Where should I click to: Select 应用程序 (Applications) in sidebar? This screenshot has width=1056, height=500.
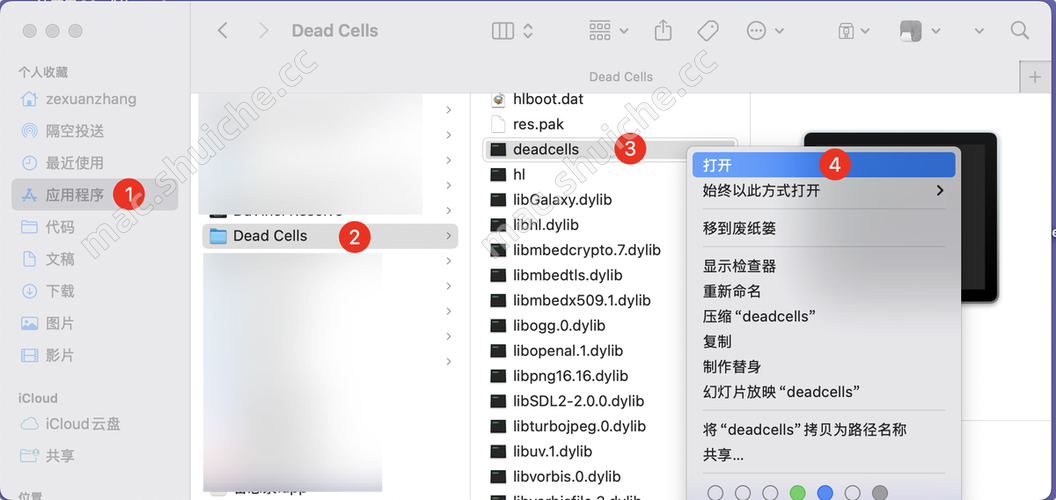[x=94, y=195]
